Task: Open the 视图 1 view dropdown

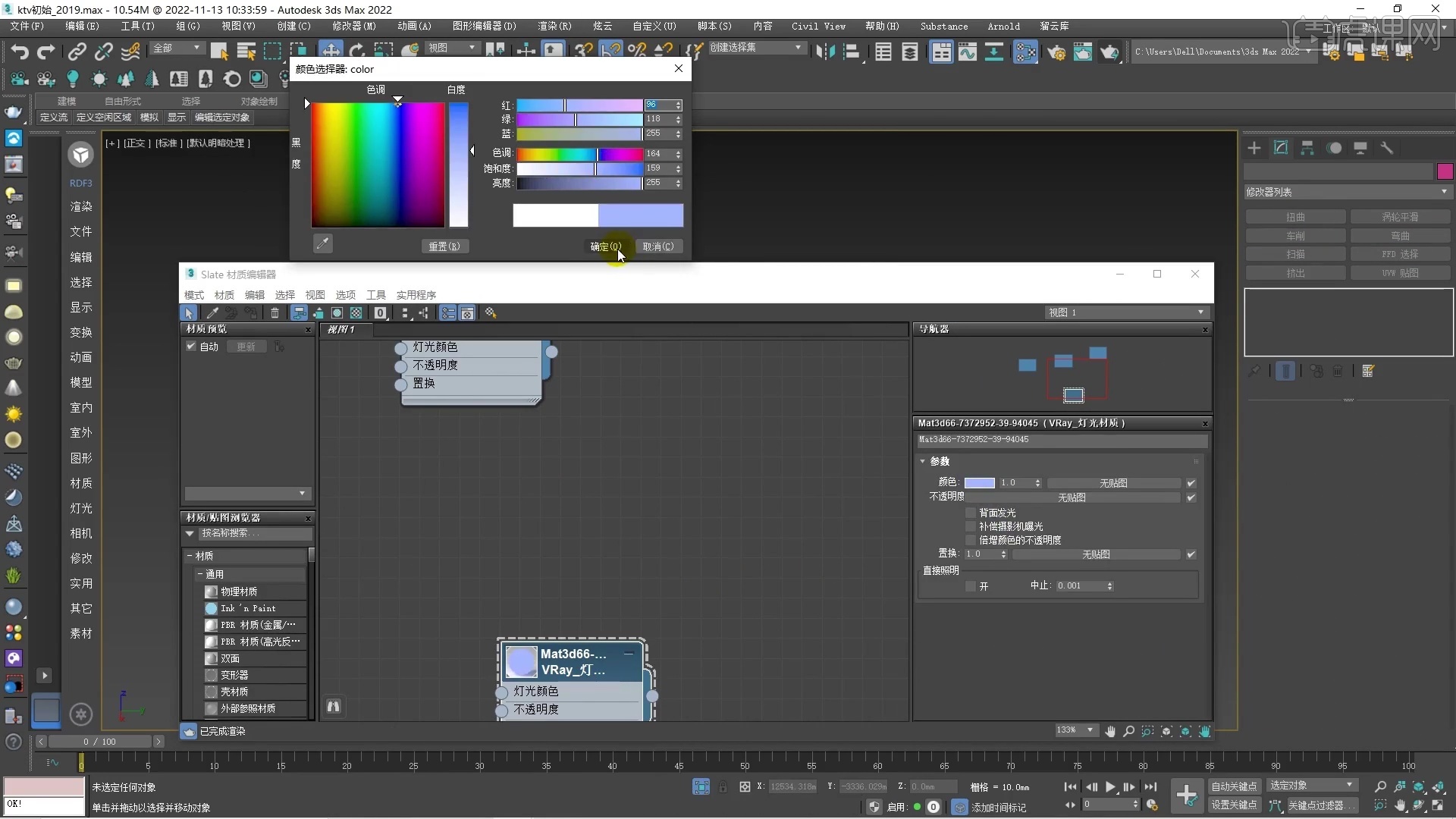Action: tap(1126, 312)
